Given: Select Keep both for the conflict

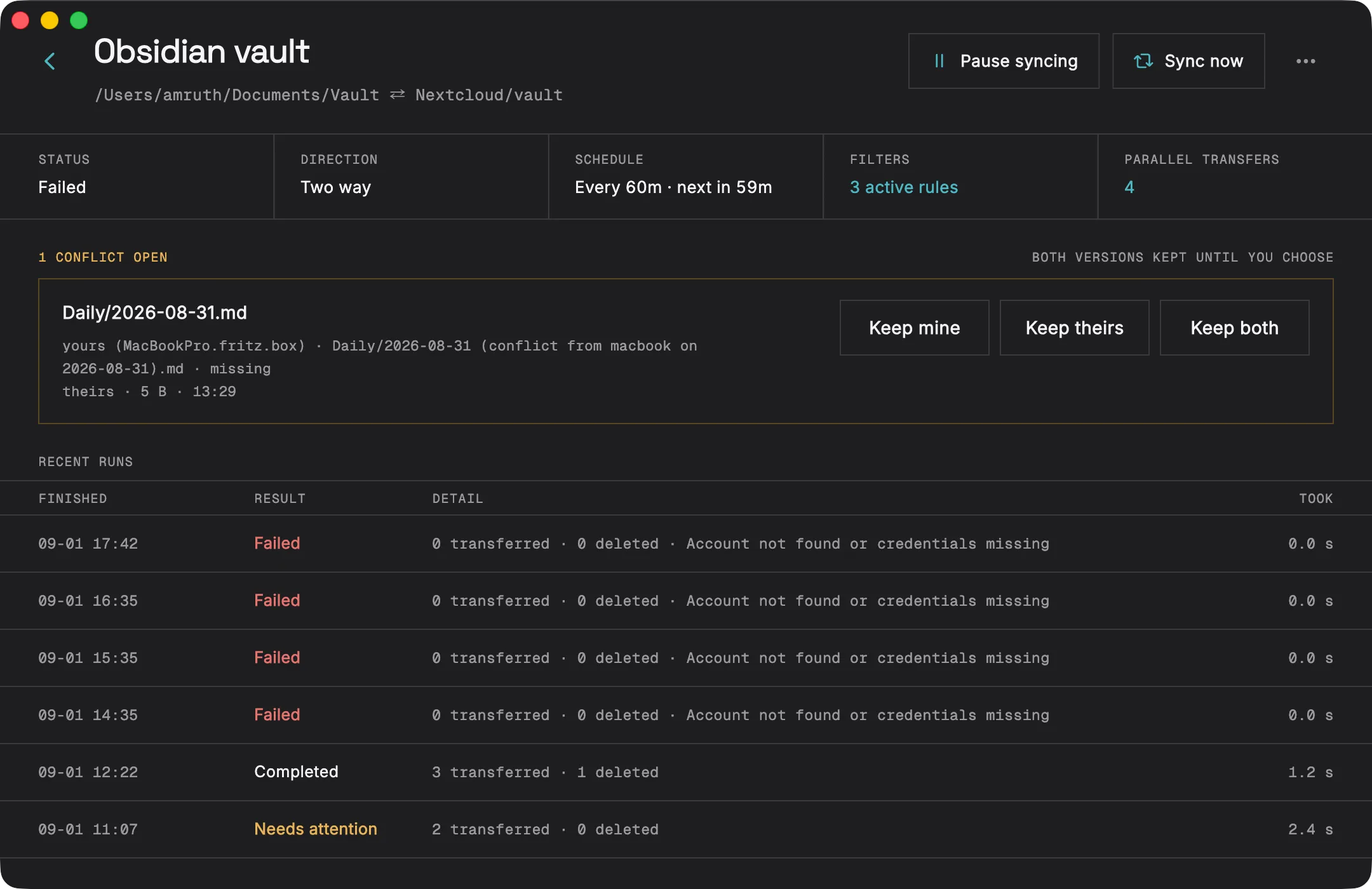Looking at the screenshot, I should point(1234,328).
